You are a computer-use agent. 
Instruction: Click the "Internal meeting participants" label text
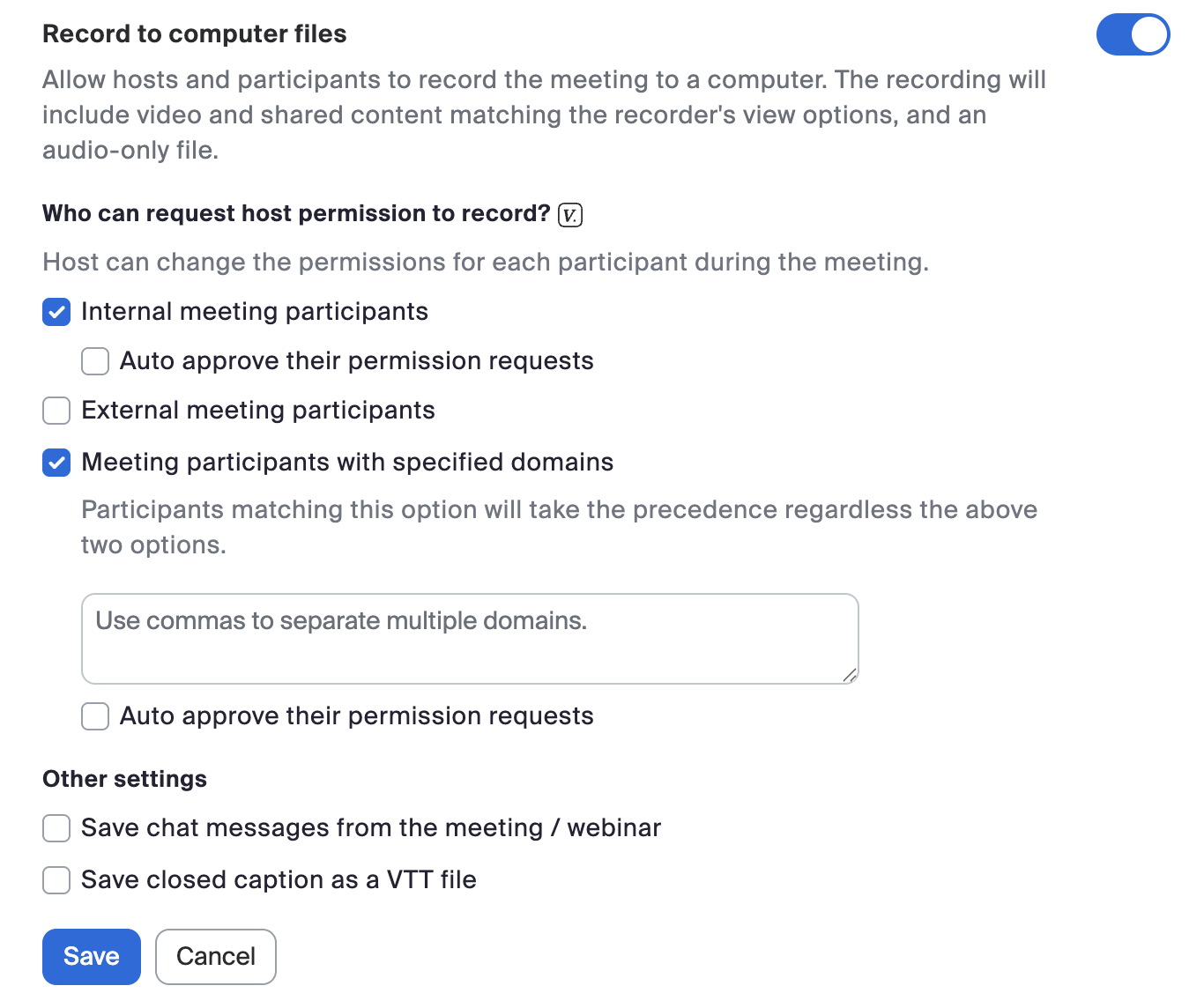(x=254, y=312)
